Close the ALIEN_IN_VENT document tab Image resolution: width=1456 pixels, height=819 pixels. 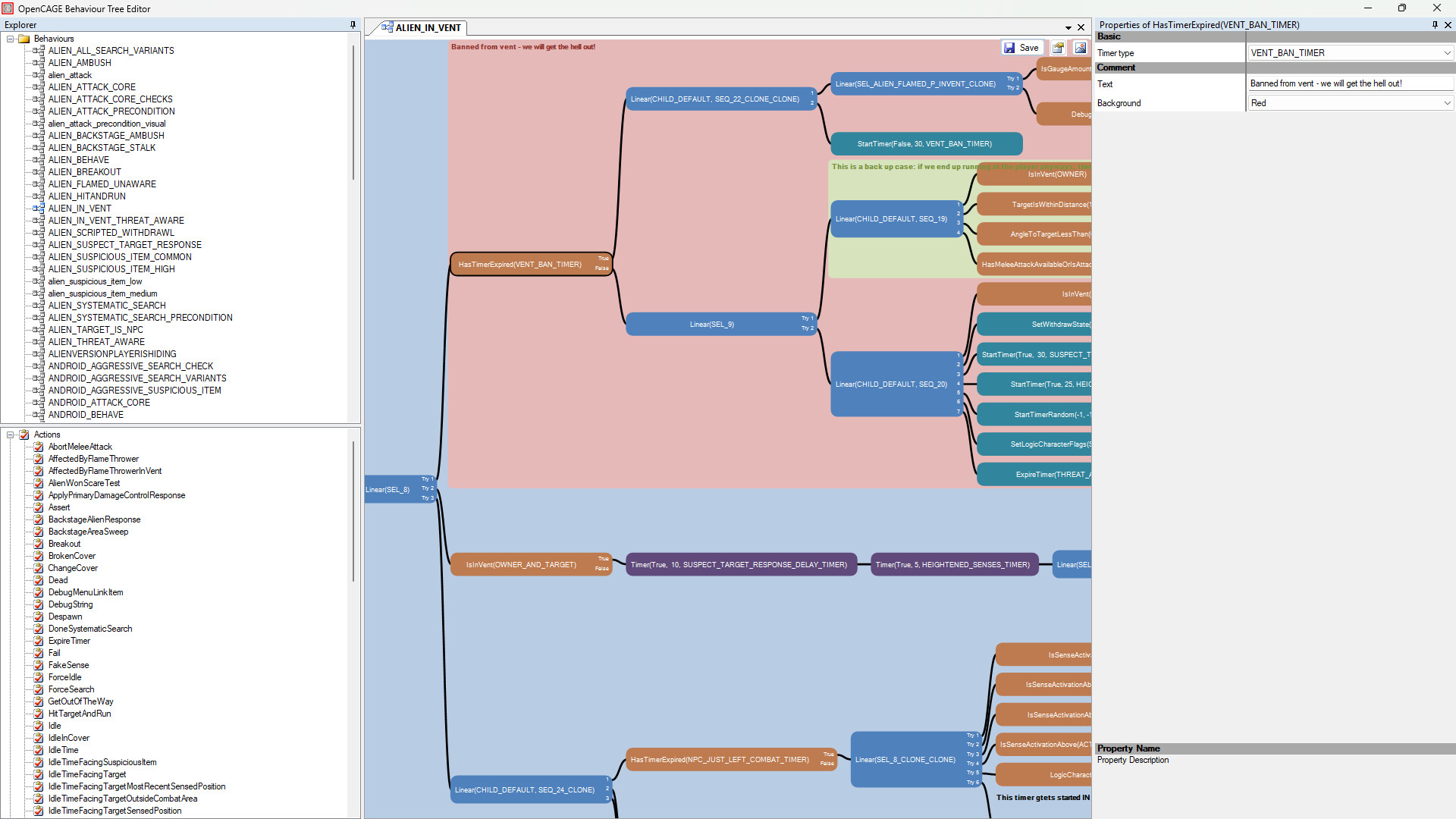(1081, 27)
